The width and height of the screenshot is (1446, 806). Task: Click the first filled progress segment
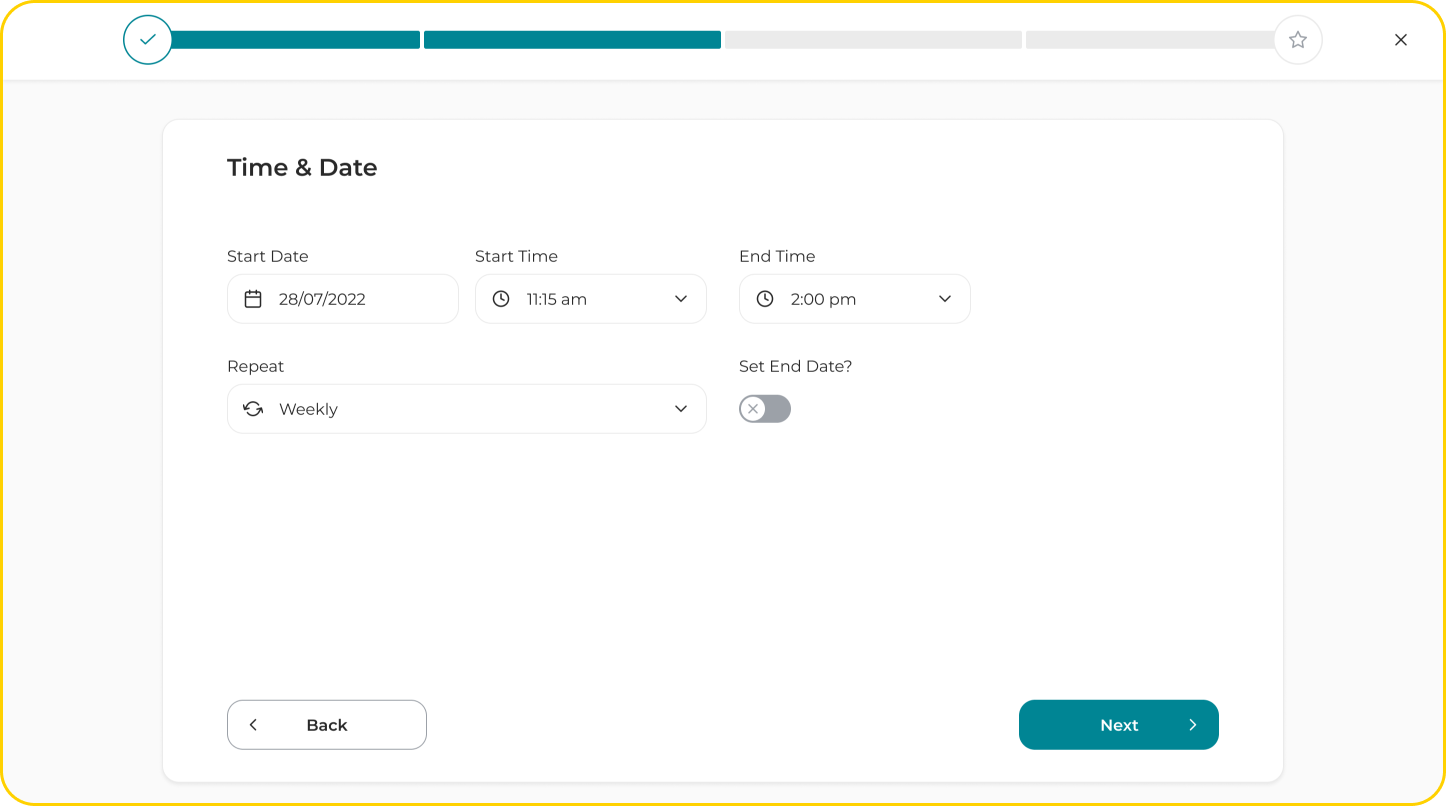click(x=296, y=40)
